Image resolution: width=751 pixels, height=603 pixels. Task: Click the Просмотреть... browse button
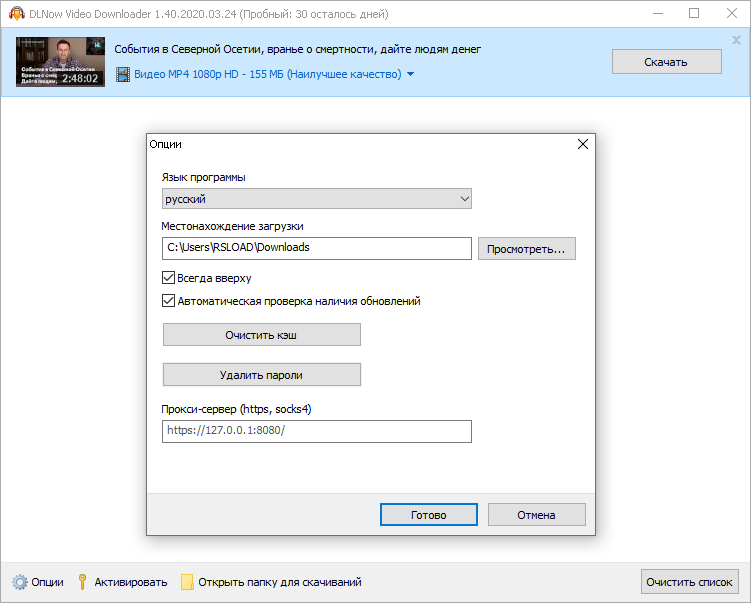coord(526,249)
